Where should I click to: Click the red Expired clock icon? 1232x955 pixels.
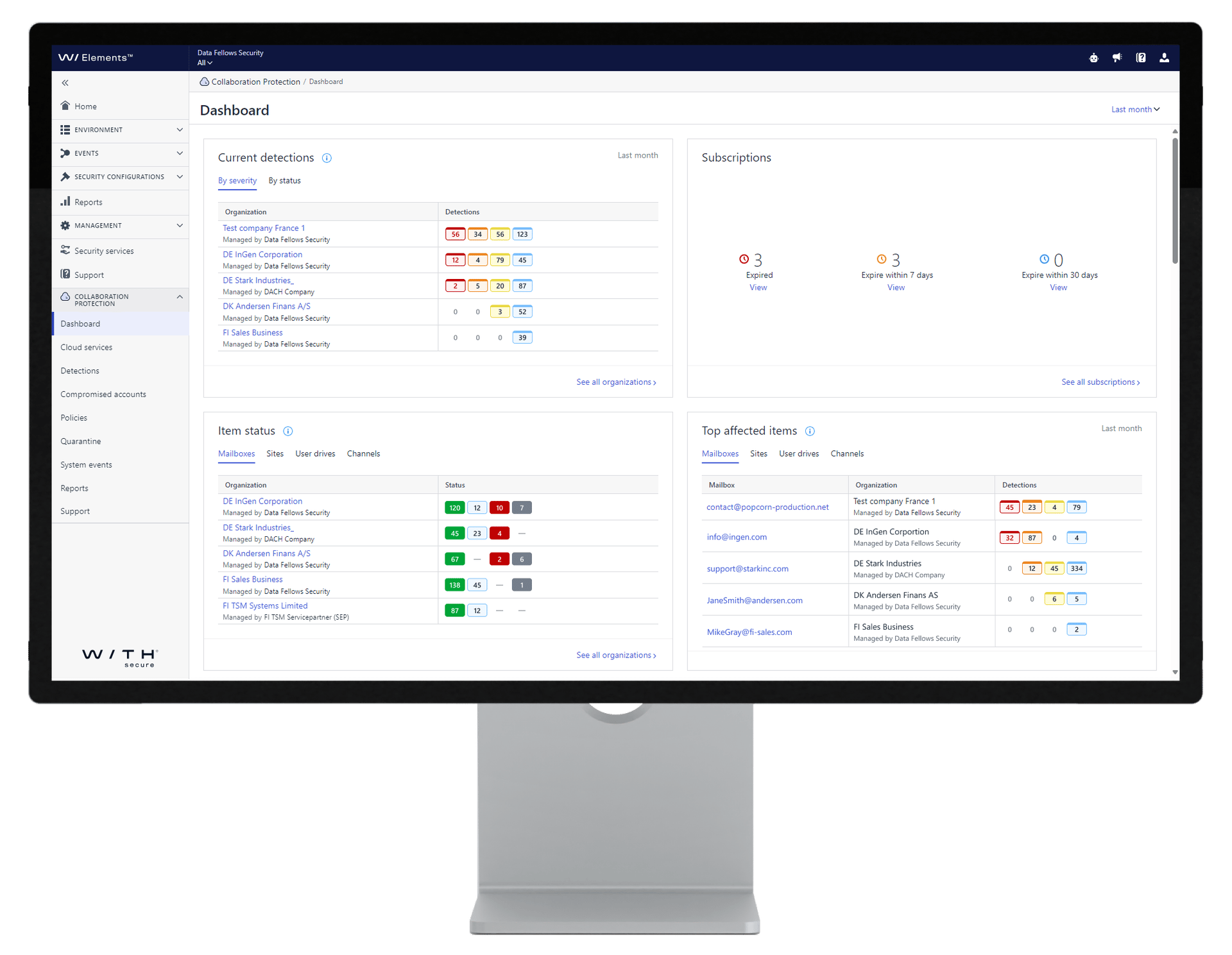[744, 259]
